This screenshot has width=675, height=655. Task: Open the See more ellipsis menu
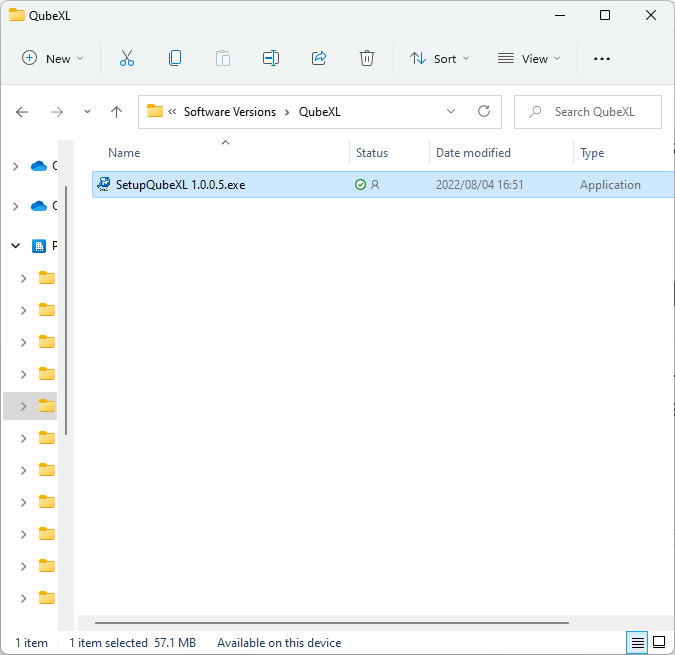601,59
